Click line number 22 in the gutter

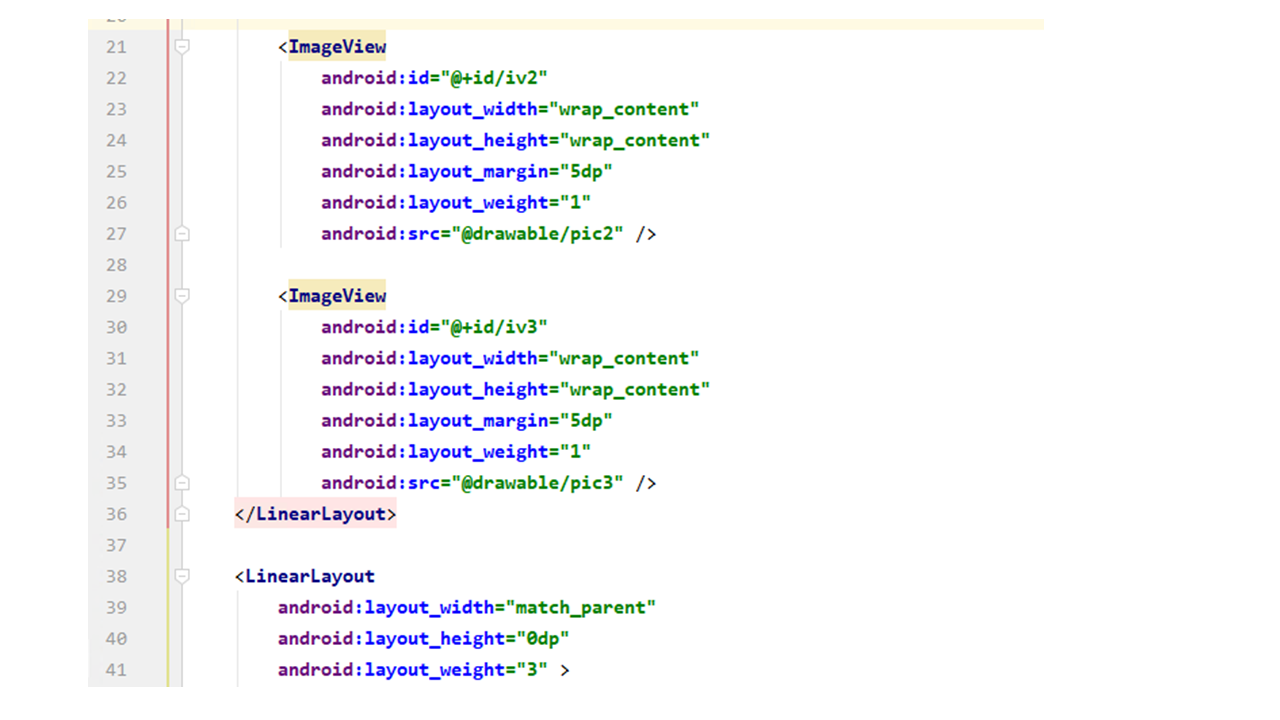[116, 78]
